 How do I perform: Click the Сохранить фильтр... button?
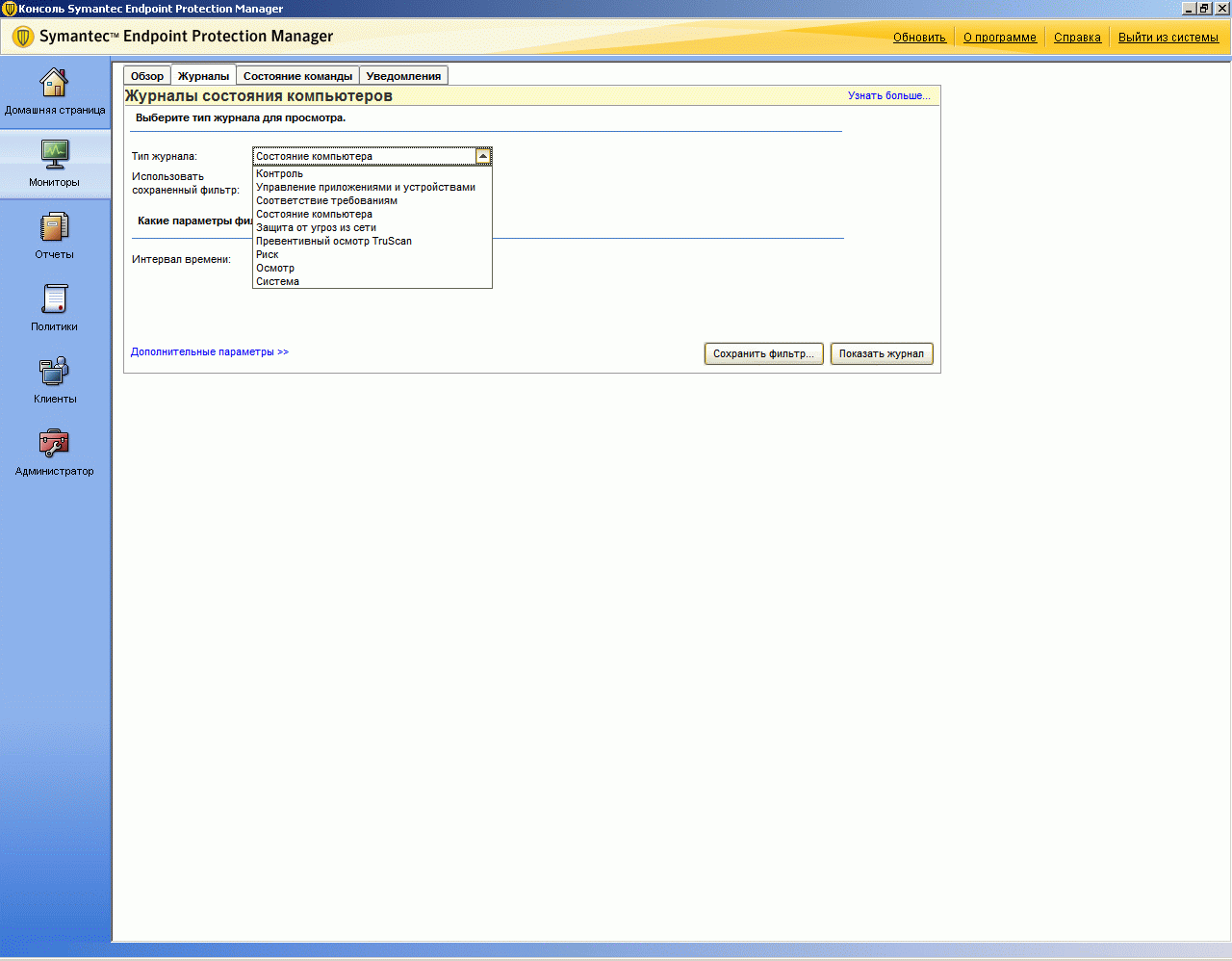pyautogui.click(x=763, y=353)
